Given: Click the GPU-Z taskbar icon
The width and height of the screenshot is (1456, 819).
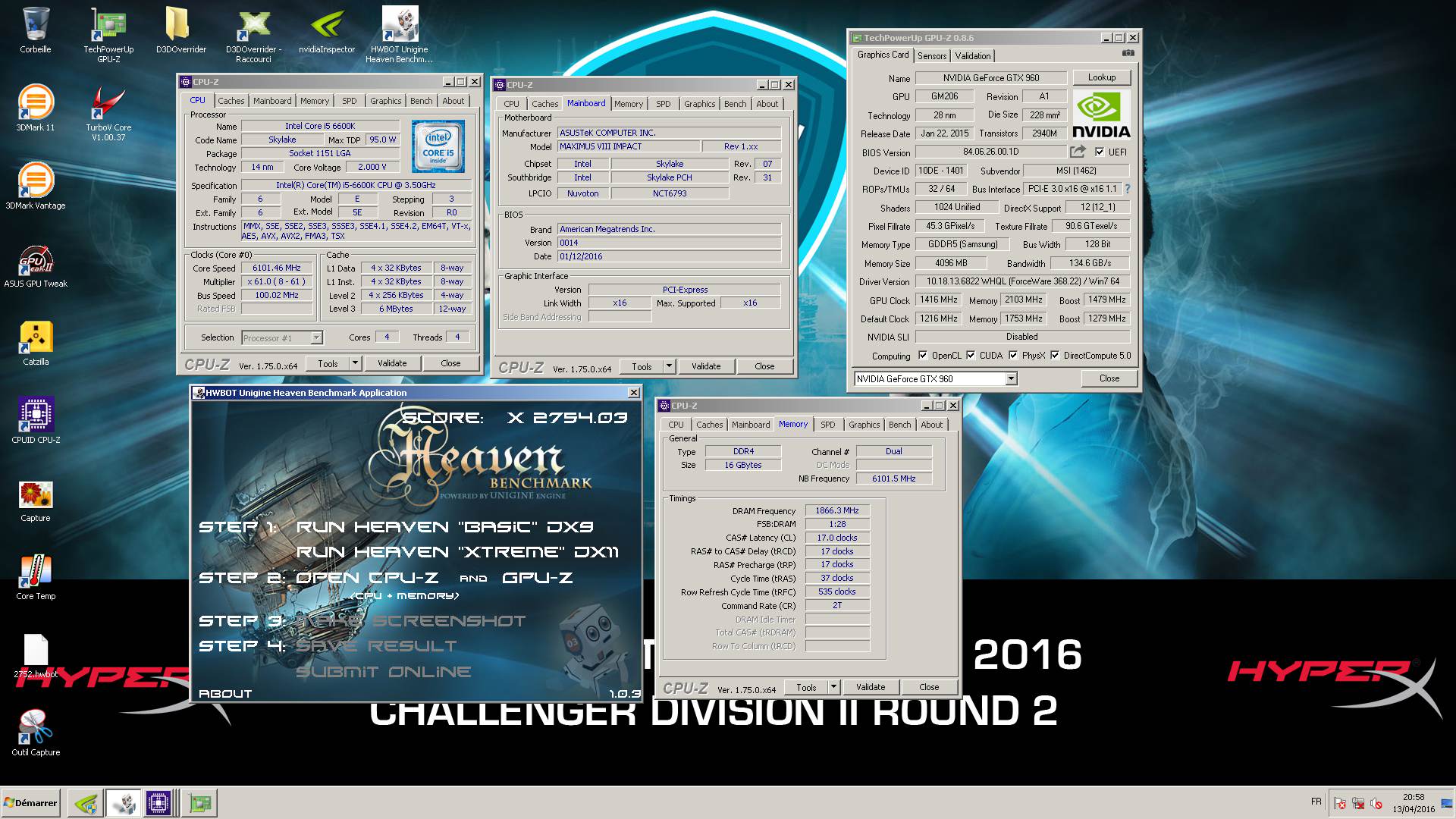Looking at the screenshot, I should tap(200, 802).
